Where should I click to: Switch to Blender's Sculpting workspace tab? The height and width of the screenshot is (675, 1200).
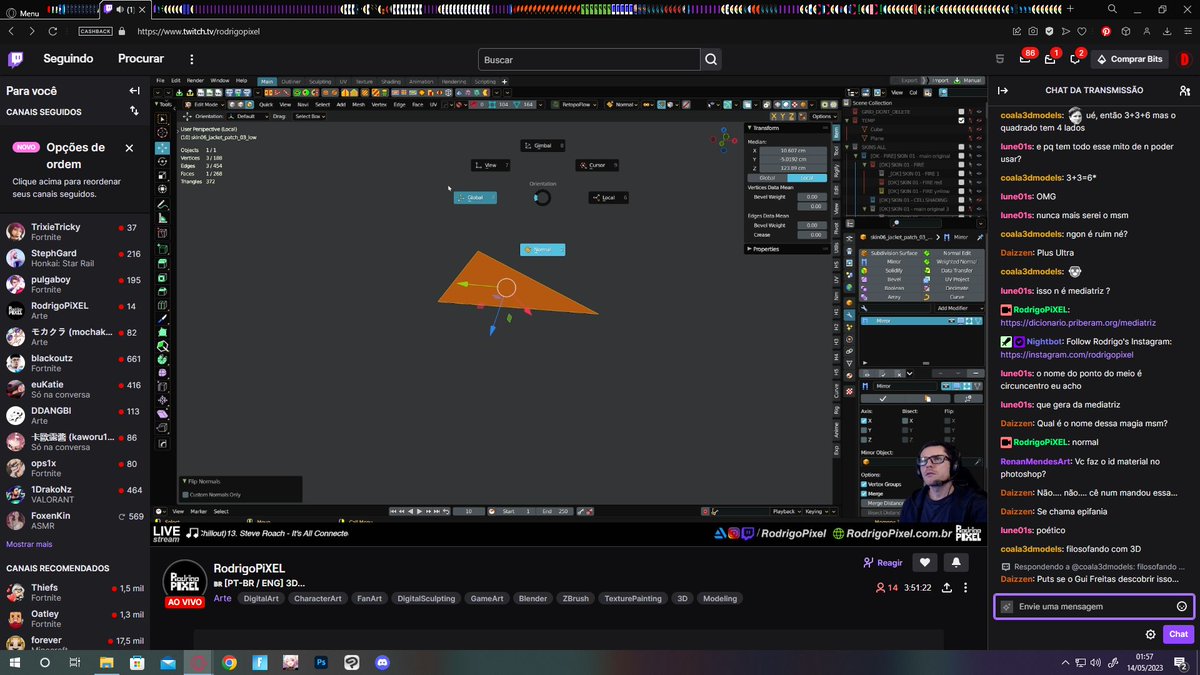319,81
